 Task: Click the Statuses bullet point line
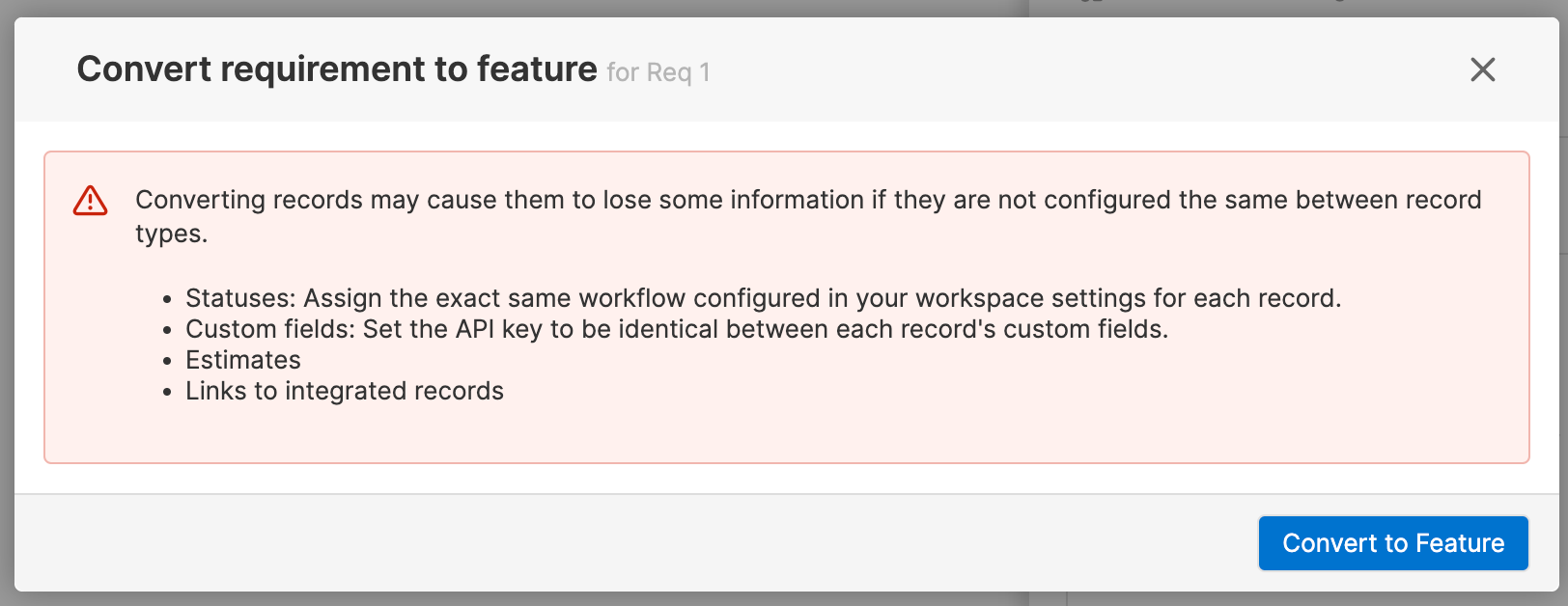[x=763, y=298]
